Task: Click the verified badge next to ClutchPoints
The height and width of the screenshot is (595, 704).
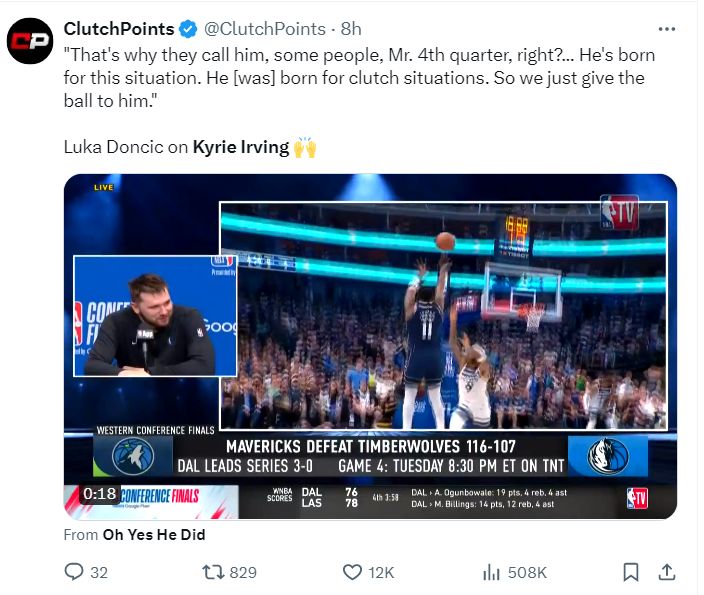Action: 188,29
